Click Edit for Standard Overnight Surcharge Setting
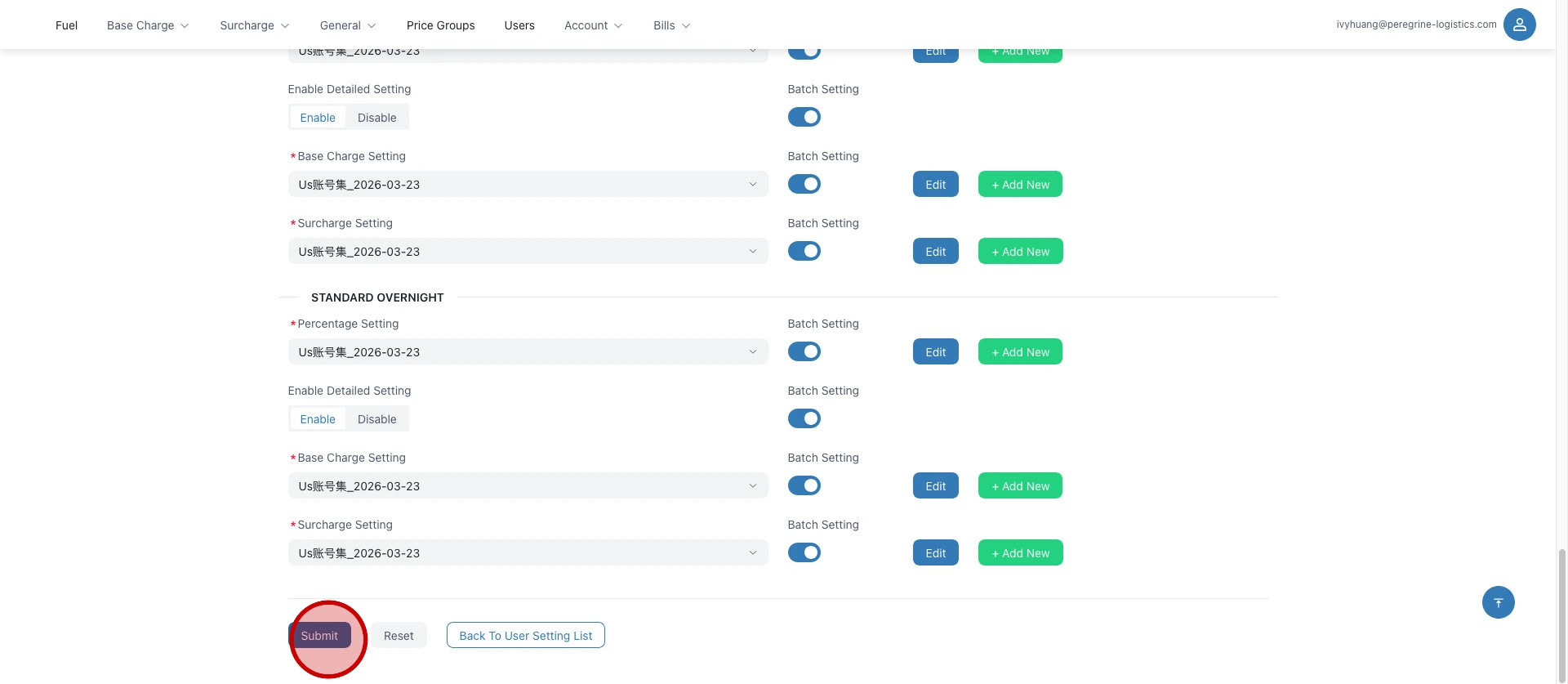This screenshot has height=684, width=1568. coord(935,552)
